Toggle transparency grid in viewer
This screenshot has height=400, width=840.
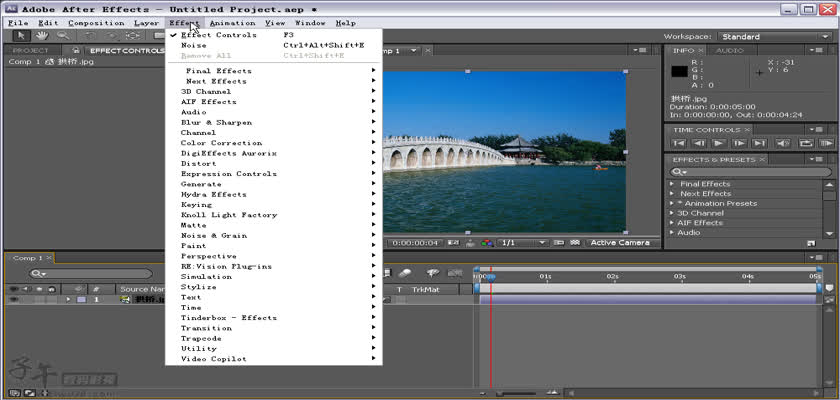tap(575, 243)
